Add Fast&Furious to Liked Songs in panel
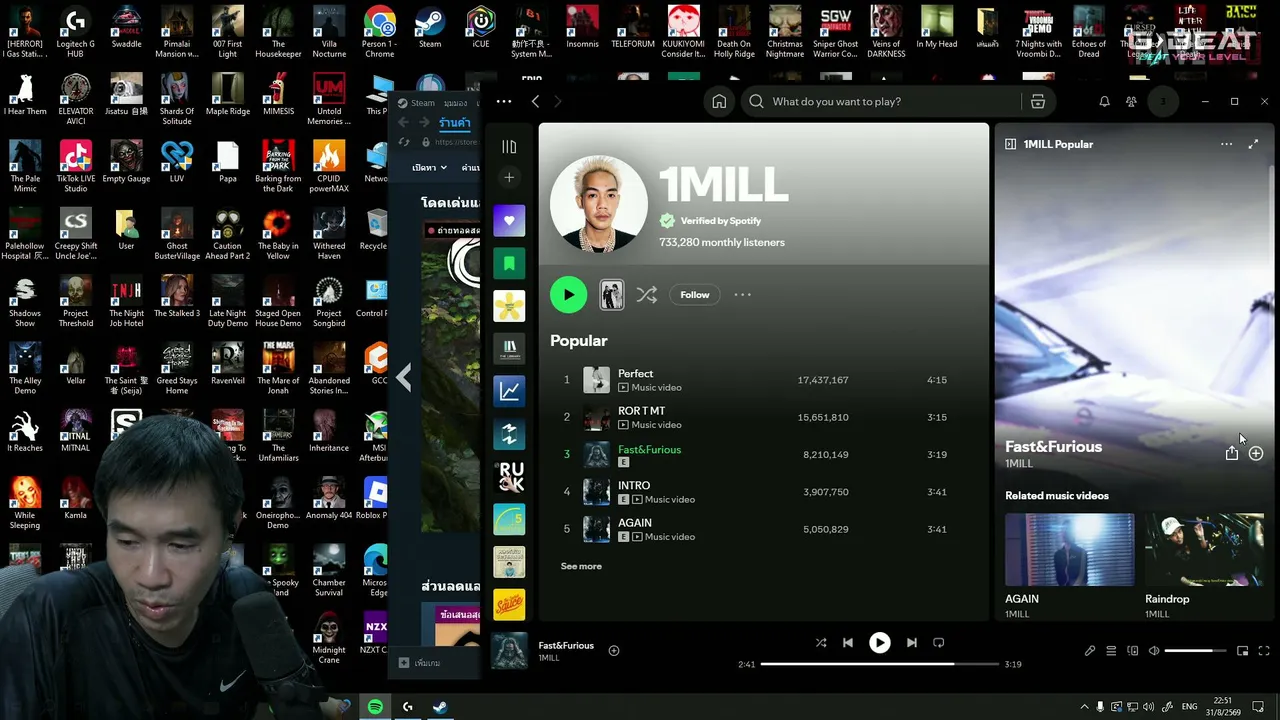The width and height of the screenshot is (1280, 720). [x=1256, y=453]
